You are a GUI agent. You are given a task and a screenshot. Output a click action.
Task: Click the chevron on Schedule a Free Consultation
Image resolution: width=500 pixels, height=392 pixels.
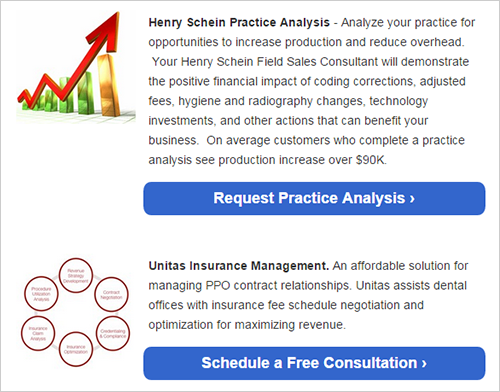click(424, 364)
